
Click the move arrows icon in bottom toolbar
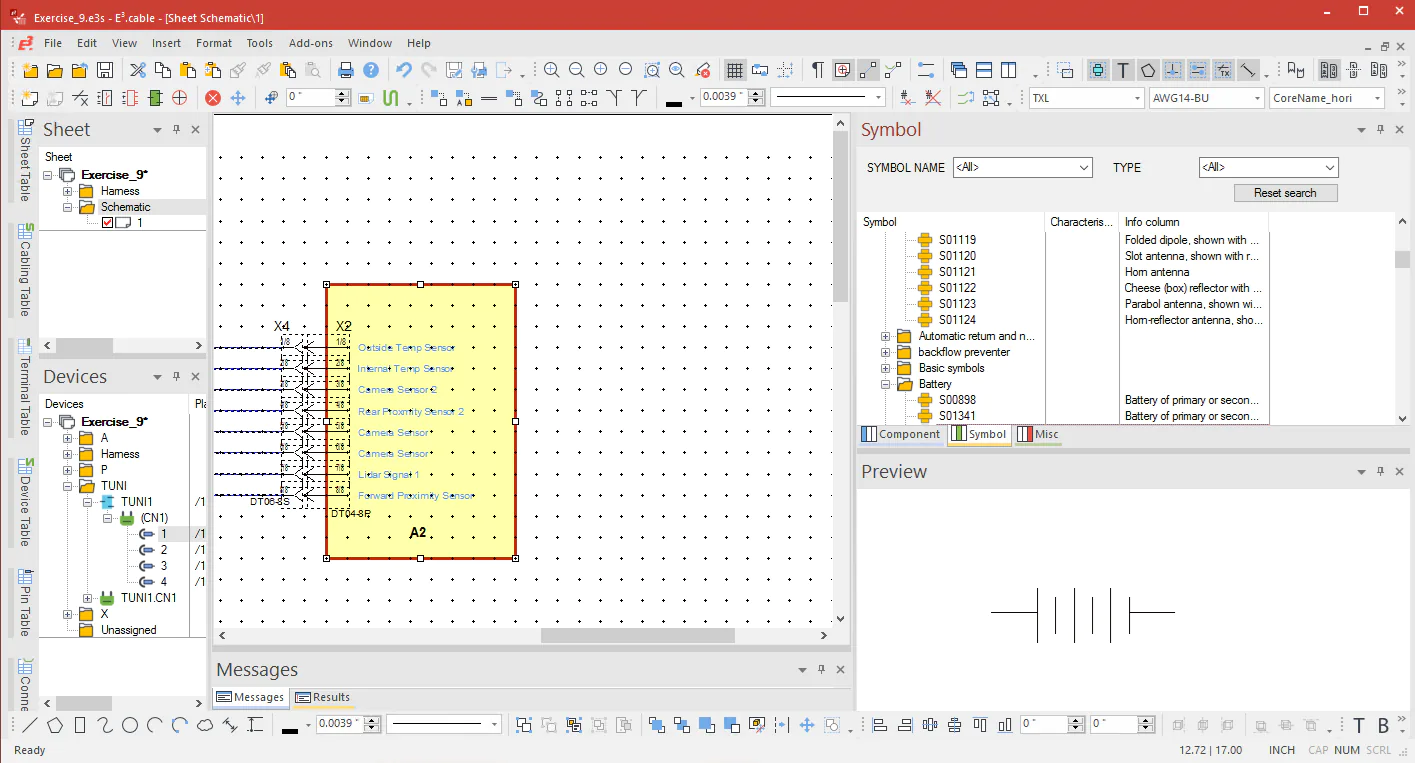[x=806, y=725]
